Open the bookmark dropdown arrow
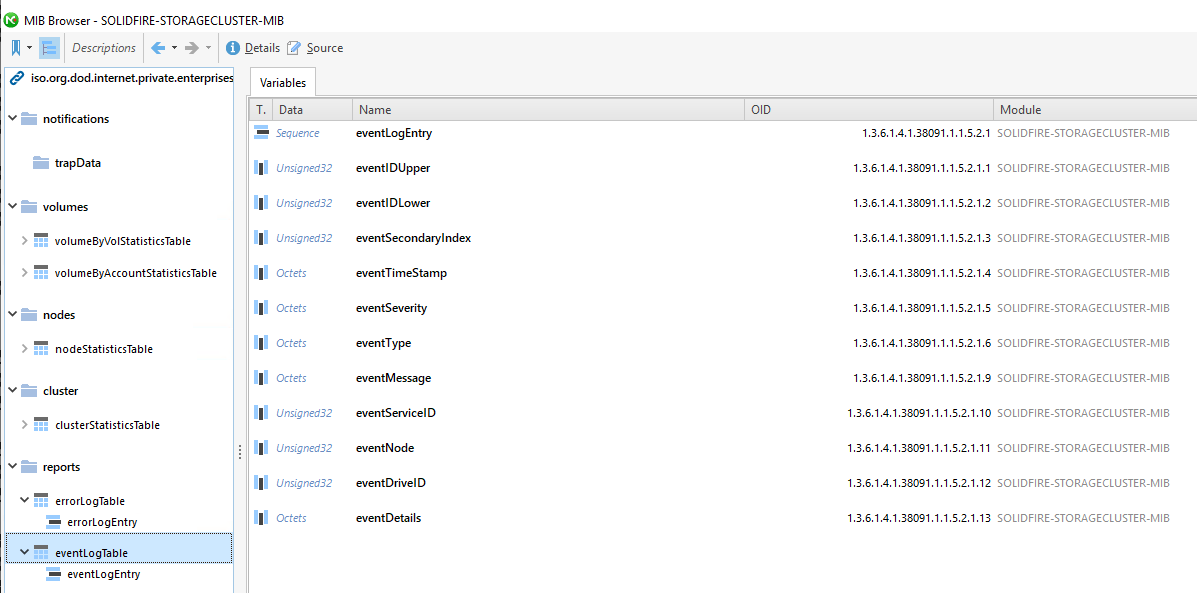 pyautogui.click(x=29, y=48)
